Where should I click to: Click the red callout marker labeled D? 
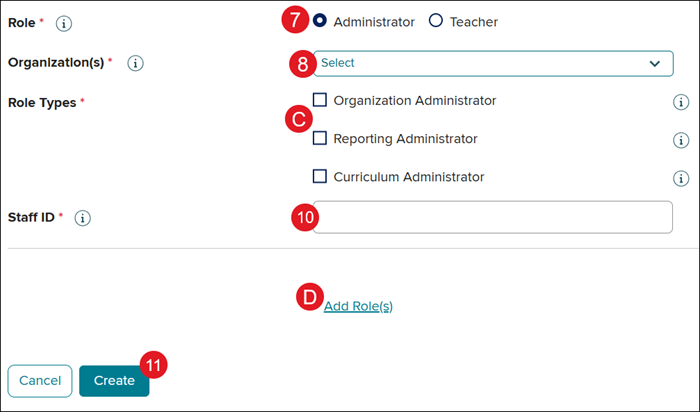point(310,297)
